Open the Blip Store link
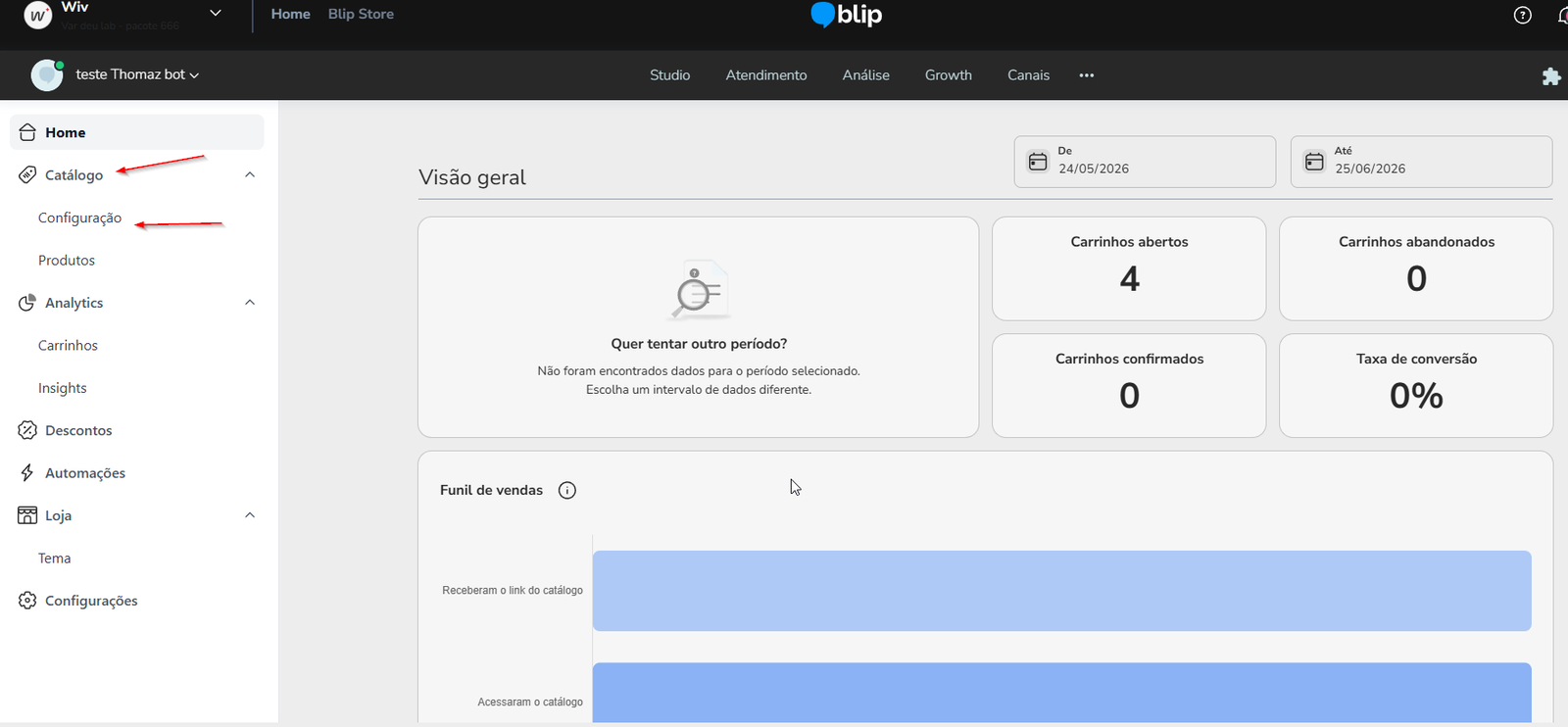 pos(361,15)
